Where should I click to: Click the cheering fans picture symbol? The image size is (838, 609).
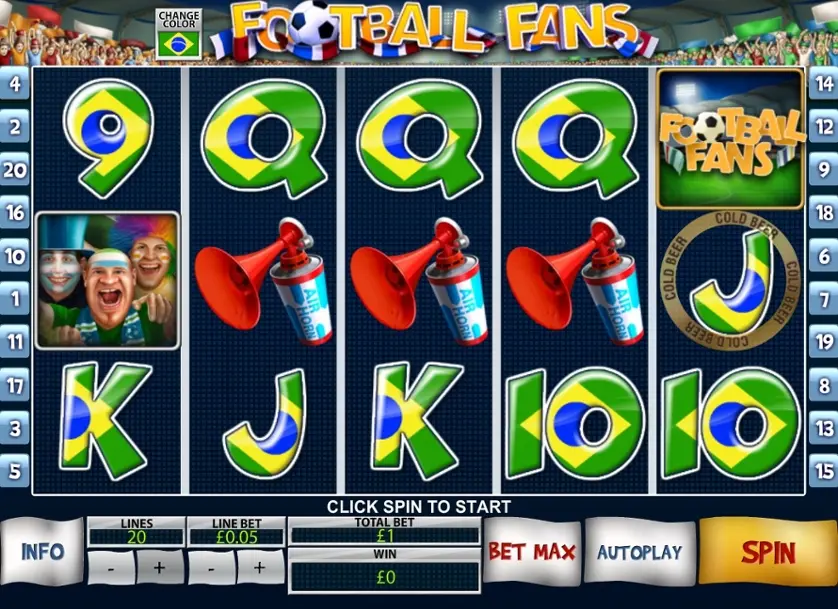click(x=107, y=280)
